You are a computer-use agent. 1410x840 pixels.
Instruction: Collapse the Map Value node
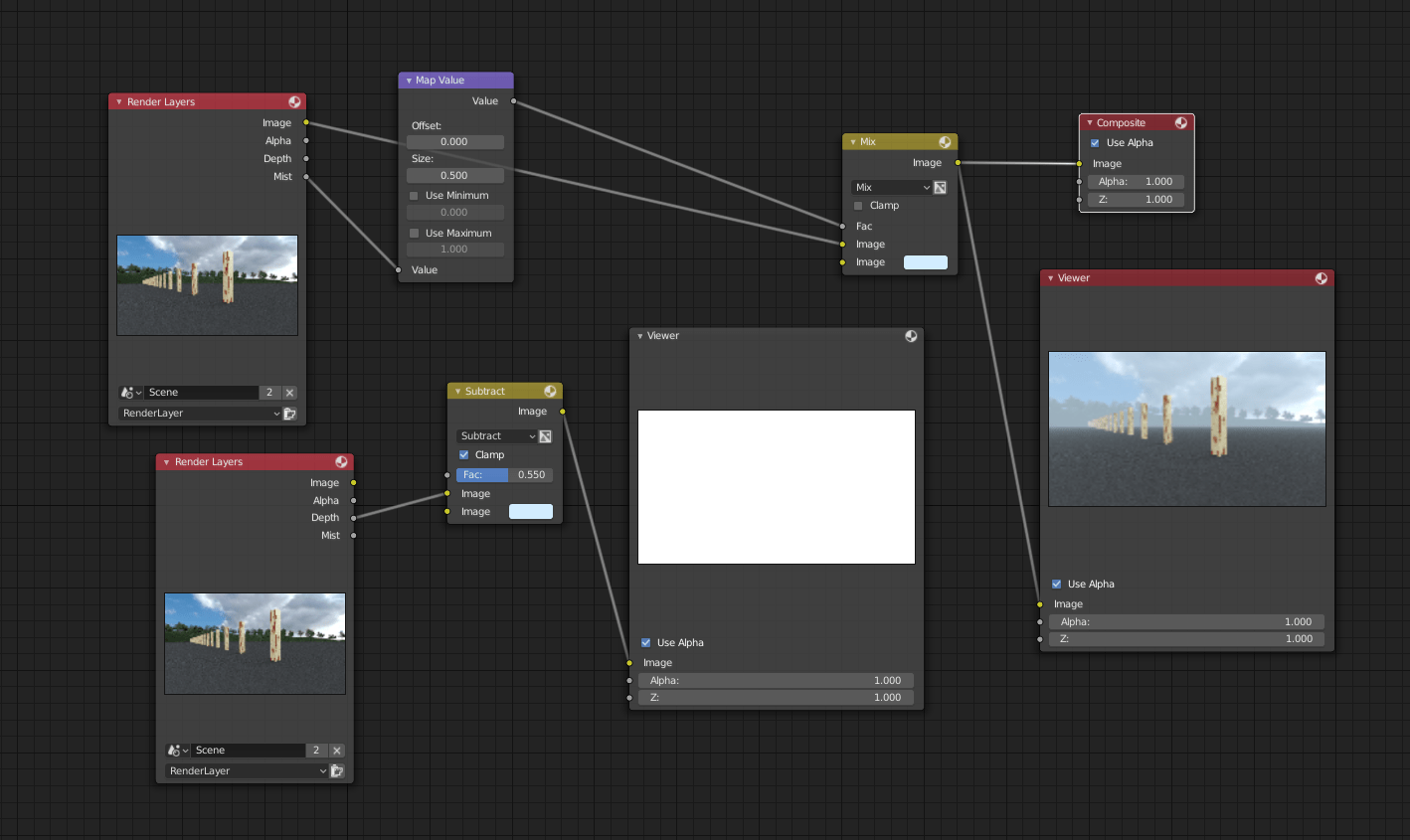click(409, 81)
